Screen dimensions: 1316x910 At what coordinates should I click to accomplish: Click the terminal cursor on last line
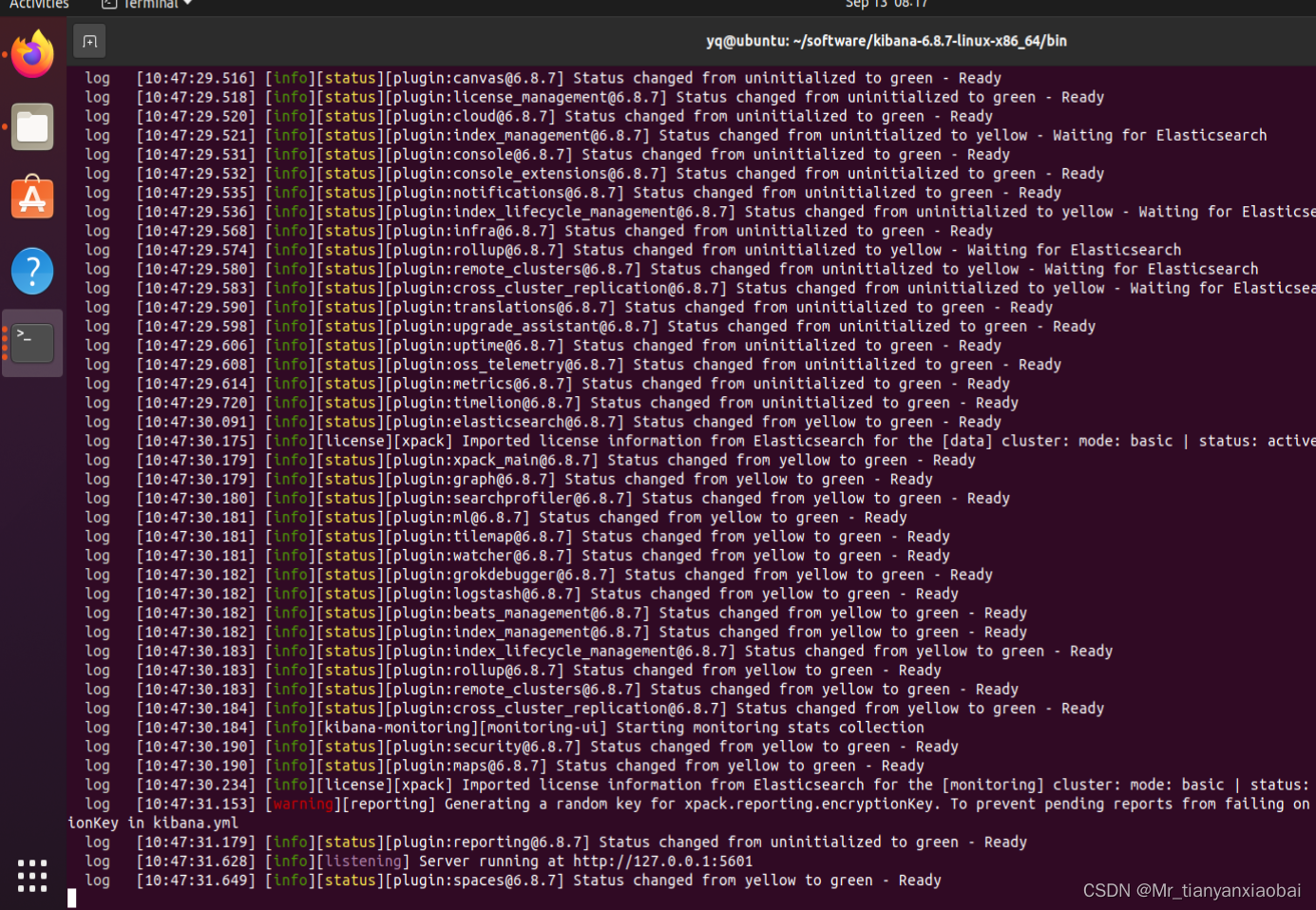(71, 899)
